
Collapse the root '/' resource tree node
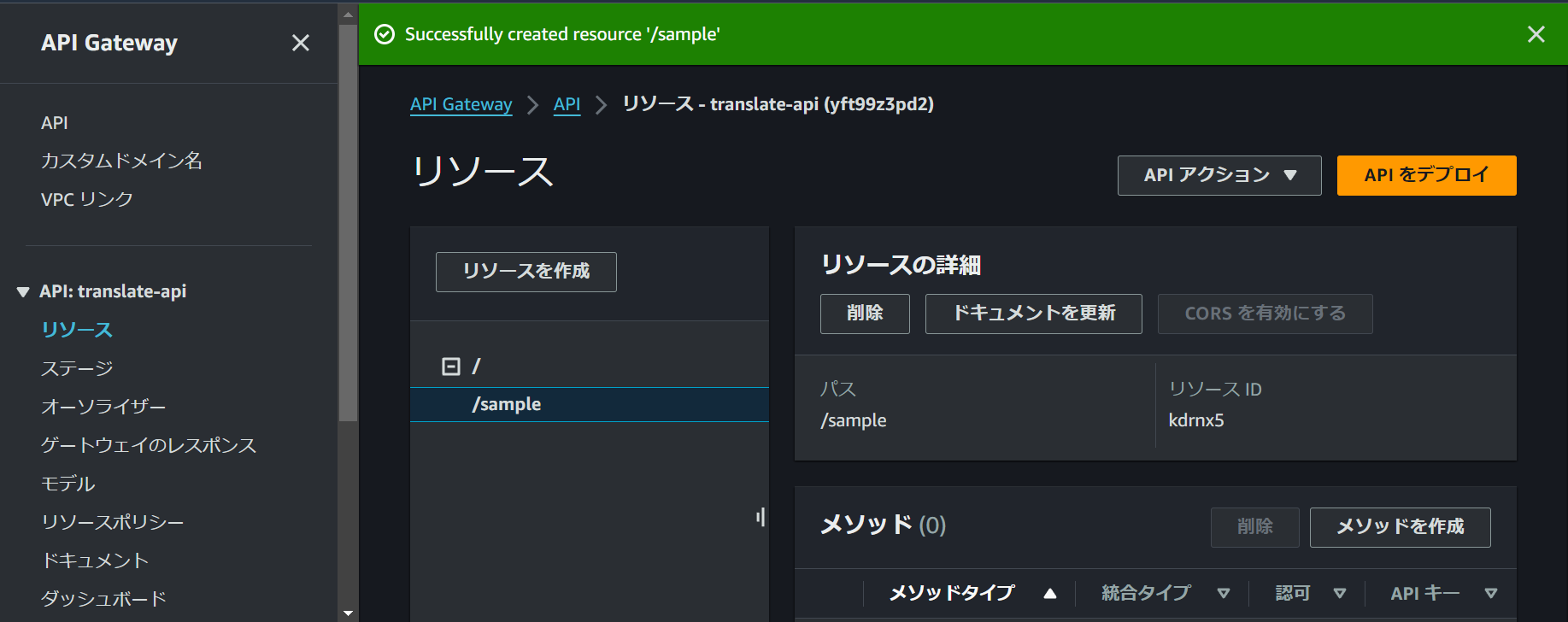tap(451, 367)
